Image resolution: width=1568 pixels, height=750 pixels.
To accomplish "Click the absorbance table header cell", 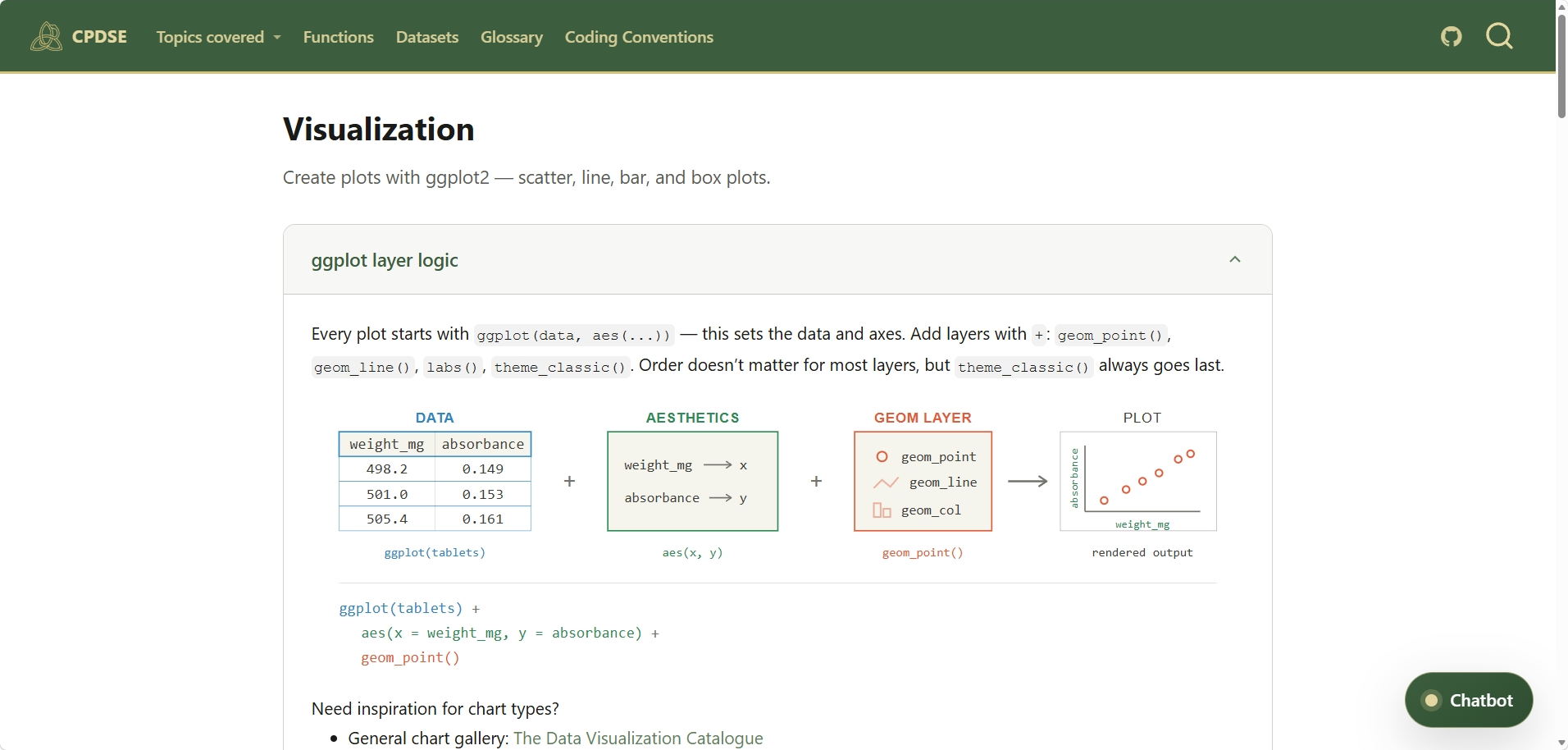I will 483,444.
